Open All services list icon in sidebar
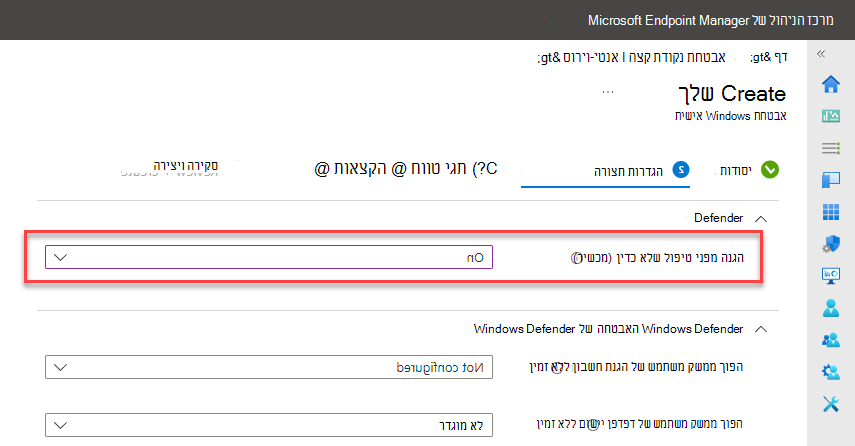 coord(830,148)
